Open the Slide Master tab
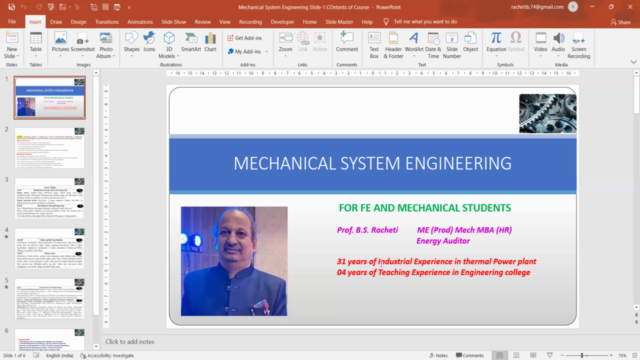640x360 pixels. (339, 22)
